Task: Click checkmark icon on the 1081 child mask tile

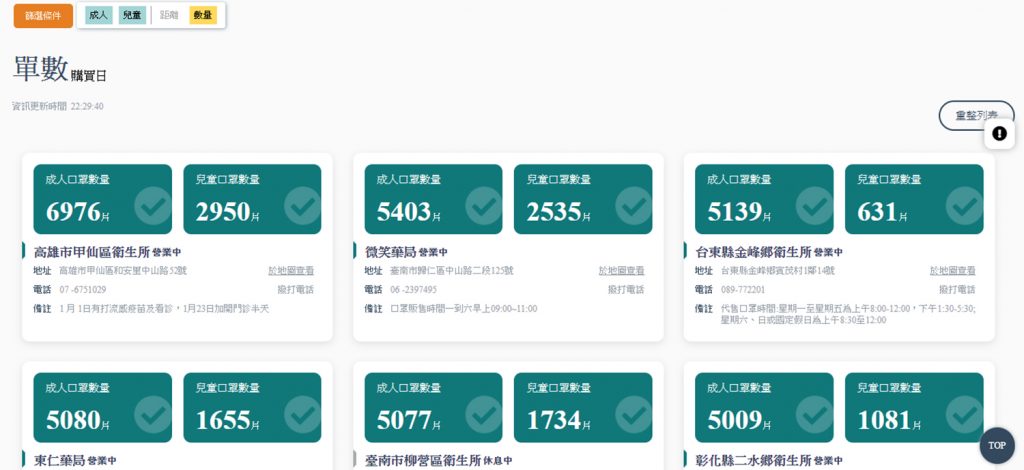Action: click(965, 415)
